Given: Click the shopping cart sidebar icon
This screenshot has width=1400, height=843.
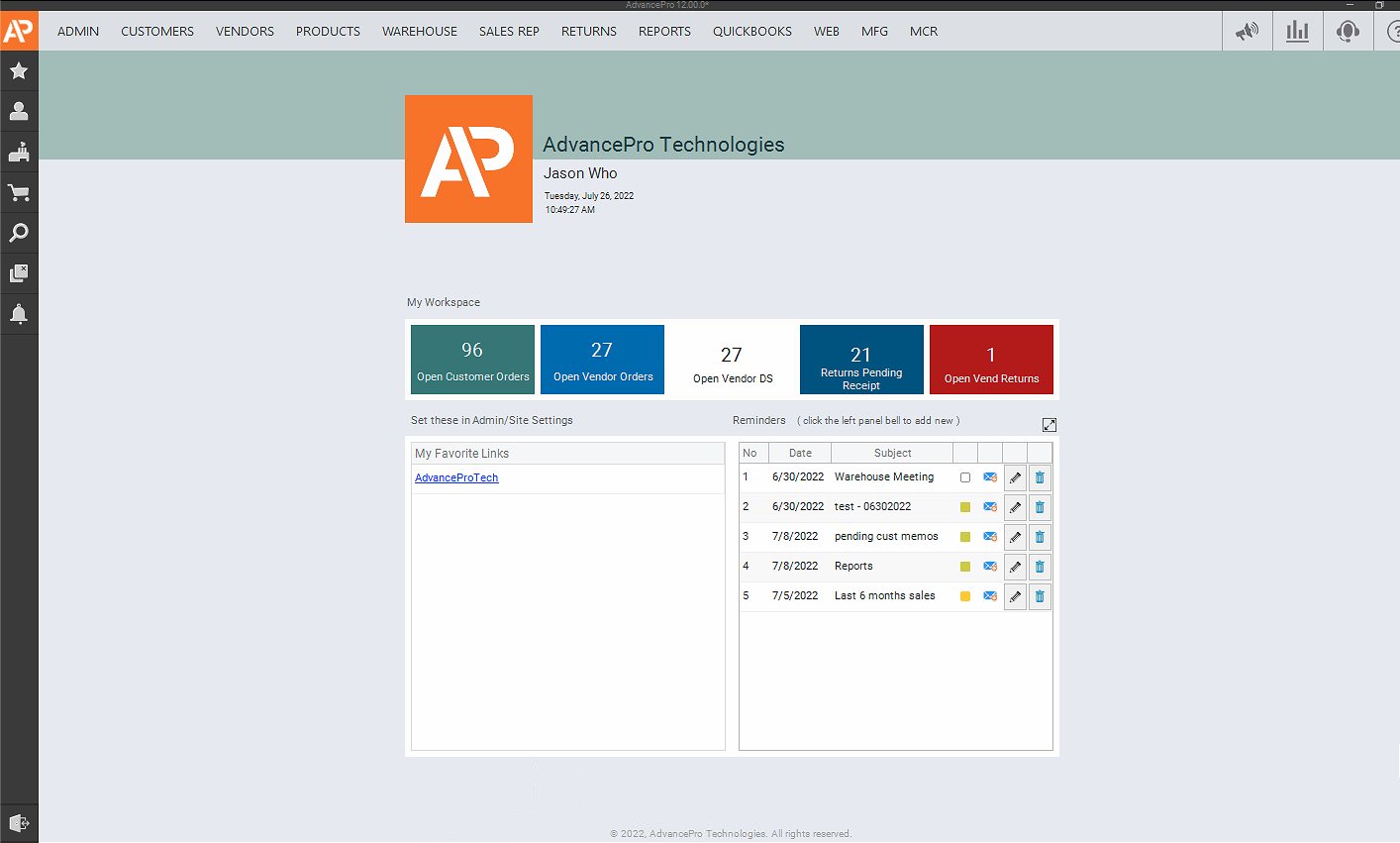Looking at the screenshot, I should point(19,193).
